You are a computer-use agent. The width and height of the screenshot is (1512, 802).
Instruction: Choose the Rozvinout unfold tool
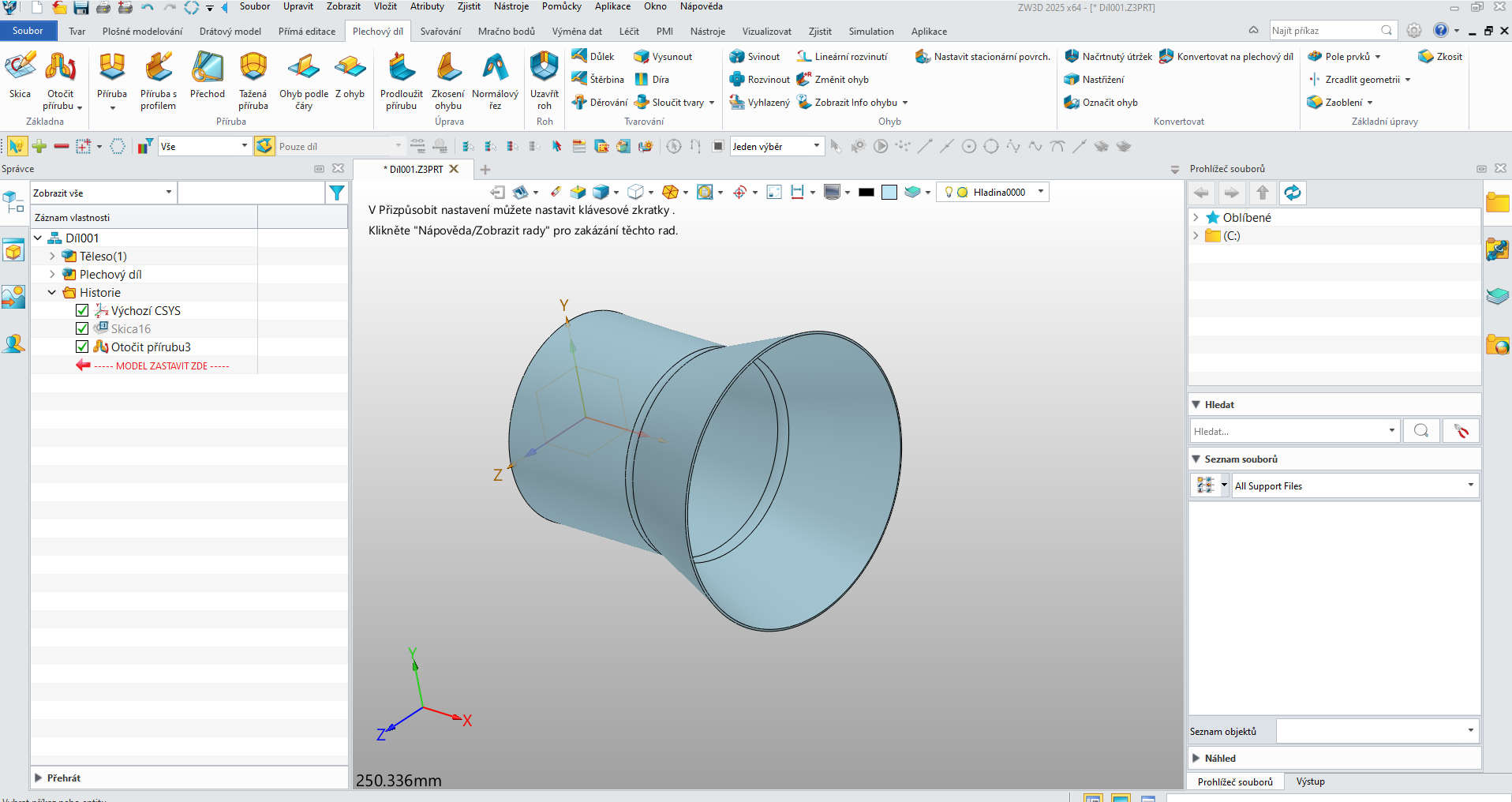pos(759,80)
